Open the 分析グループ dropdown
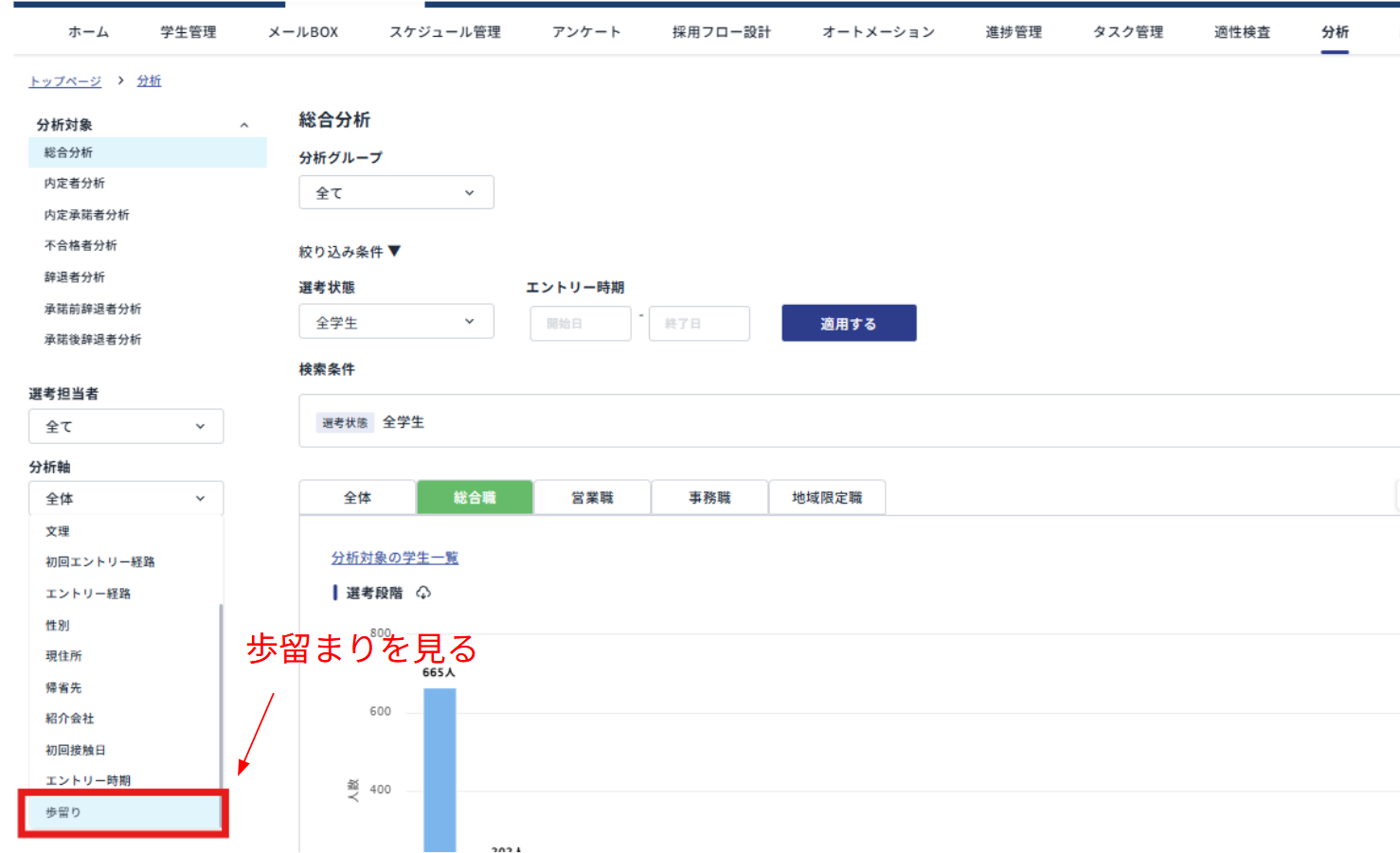The width and height of the screenshot is (1400, 853). pyautogui.click(x=396, y=192)
